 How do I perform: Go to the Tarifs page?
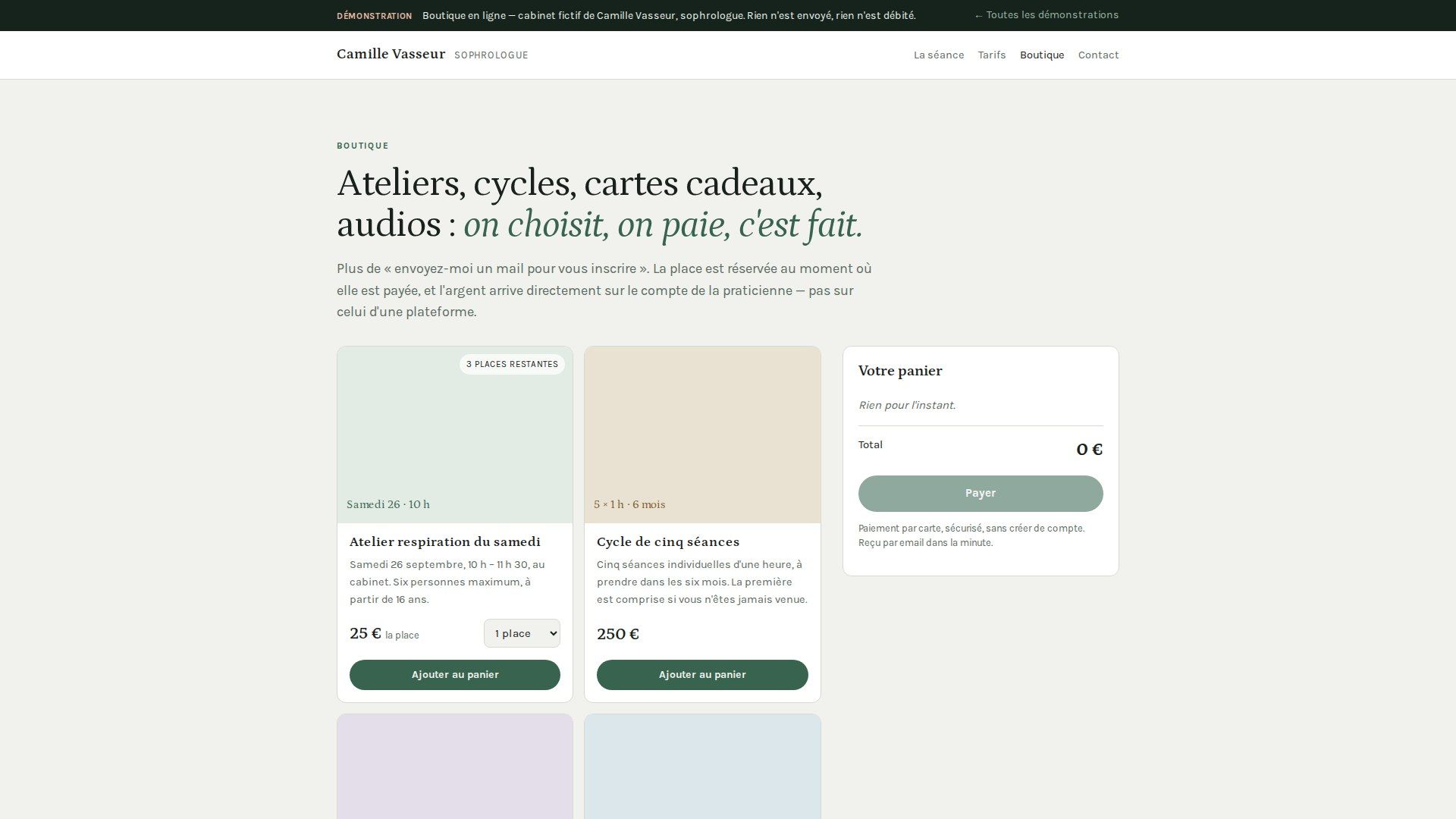[992, 55]
